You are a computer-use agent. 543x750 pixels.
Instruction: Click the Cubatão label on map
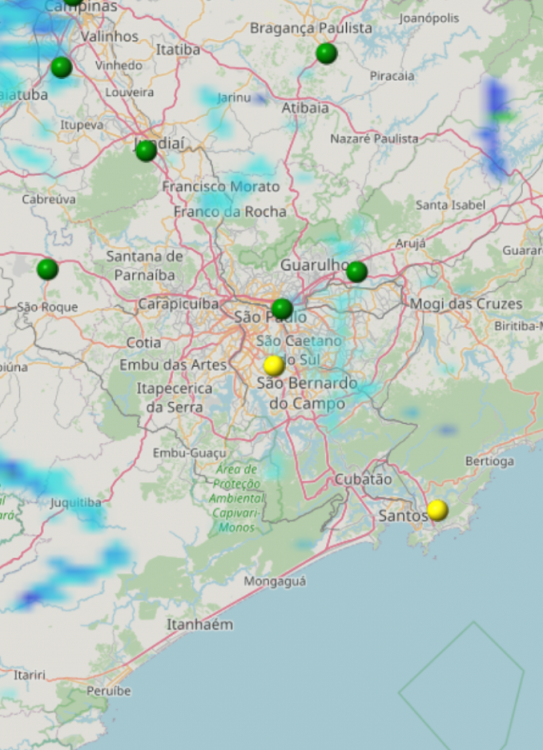363,479
